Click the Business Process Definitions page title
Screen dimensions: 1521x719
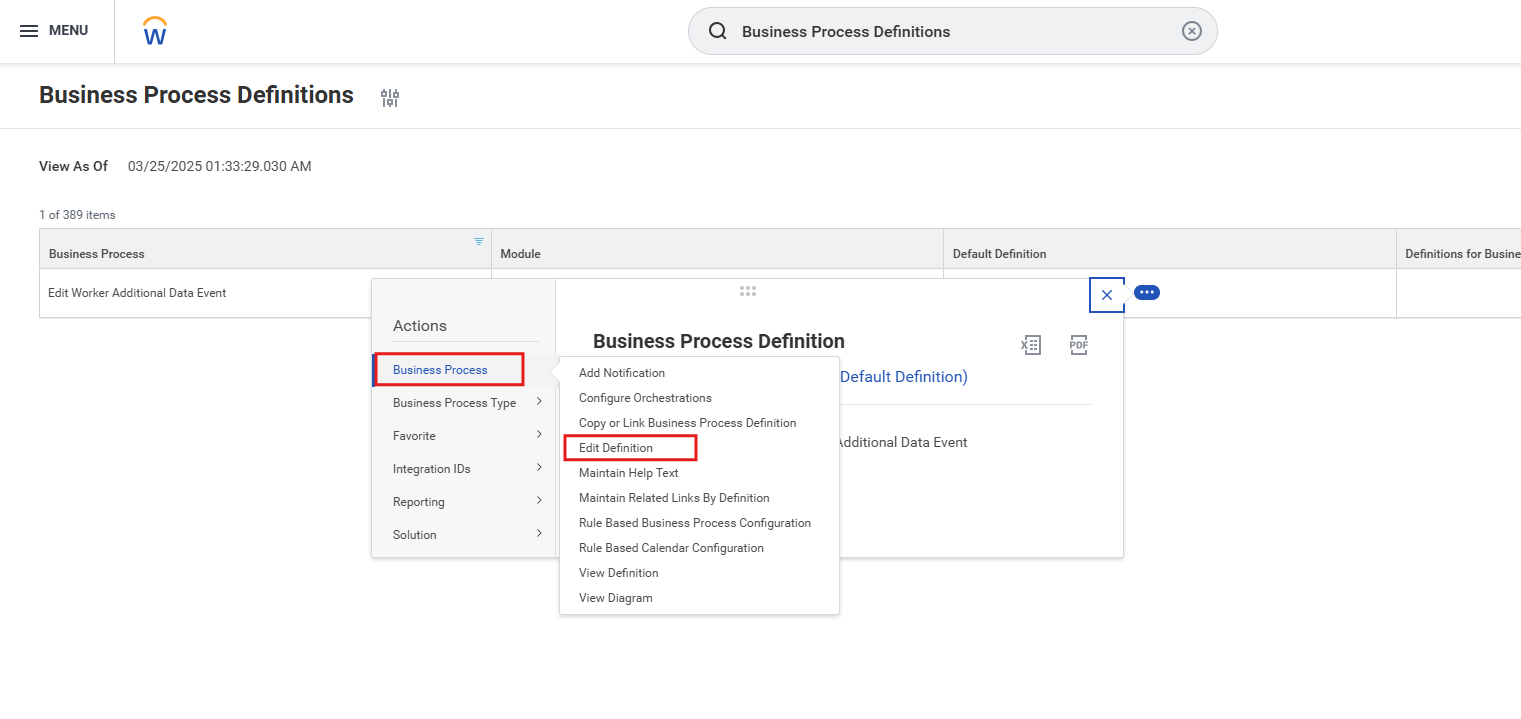[x=196, y=95]
